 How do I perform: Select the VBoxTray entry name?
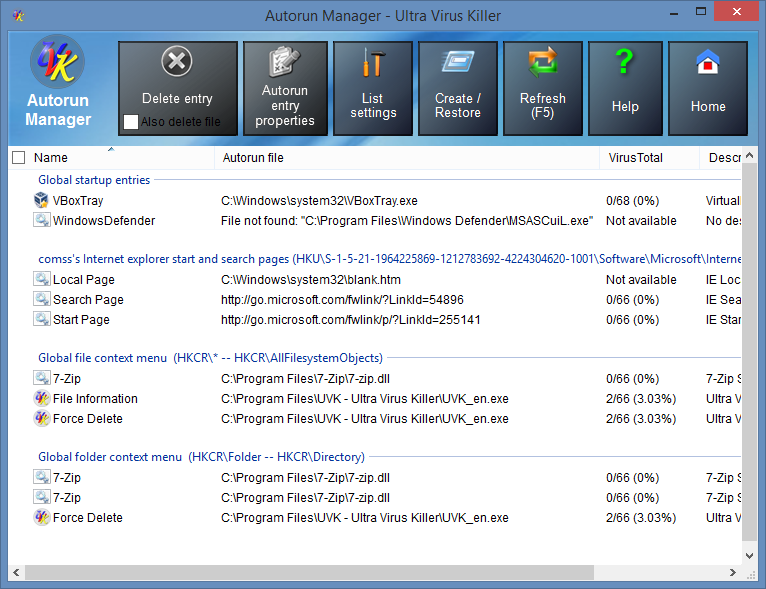pos(78,201)
